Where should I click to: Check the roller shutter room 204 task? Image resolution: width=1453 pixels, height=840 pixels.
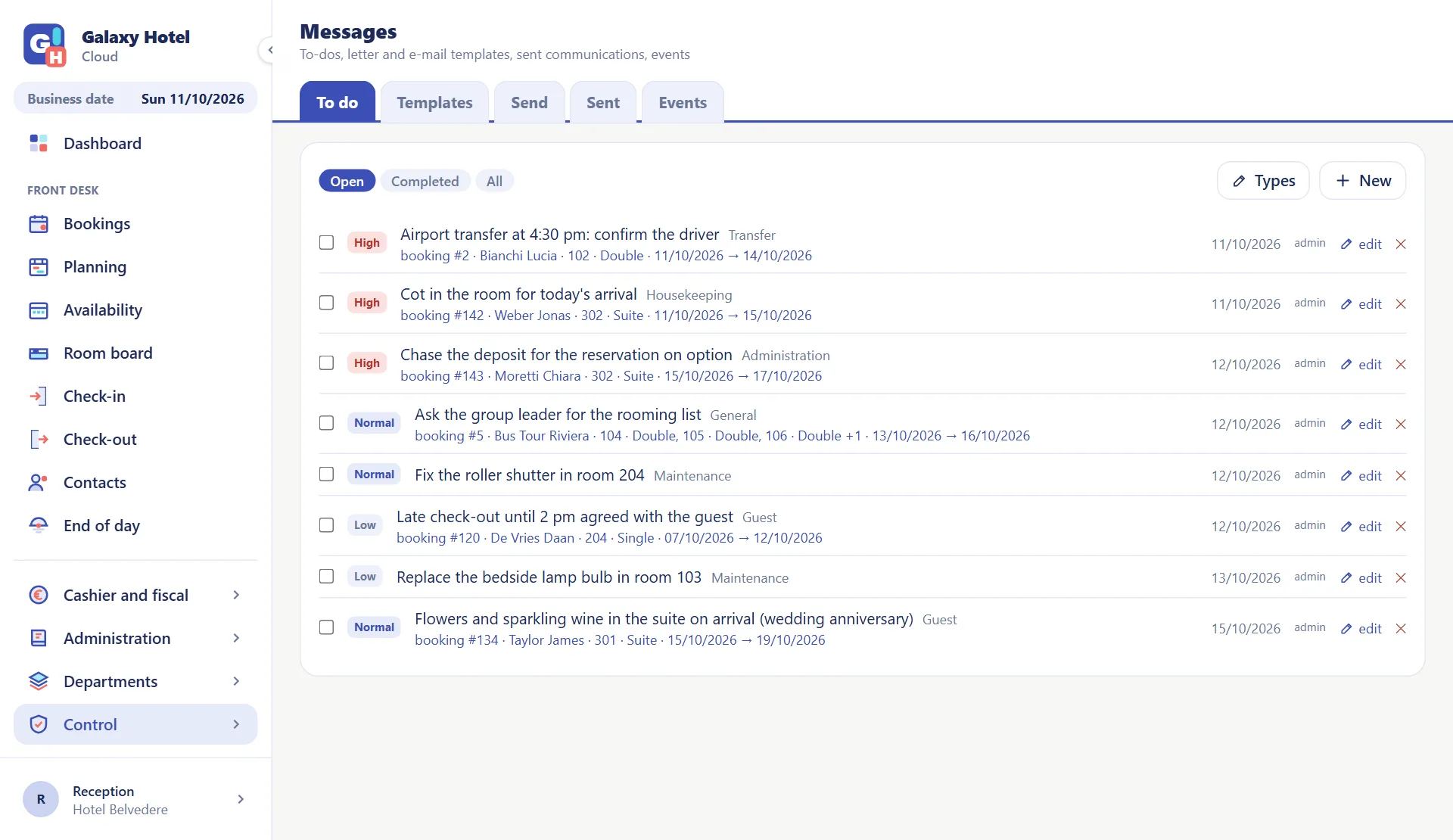click(326, 474)
